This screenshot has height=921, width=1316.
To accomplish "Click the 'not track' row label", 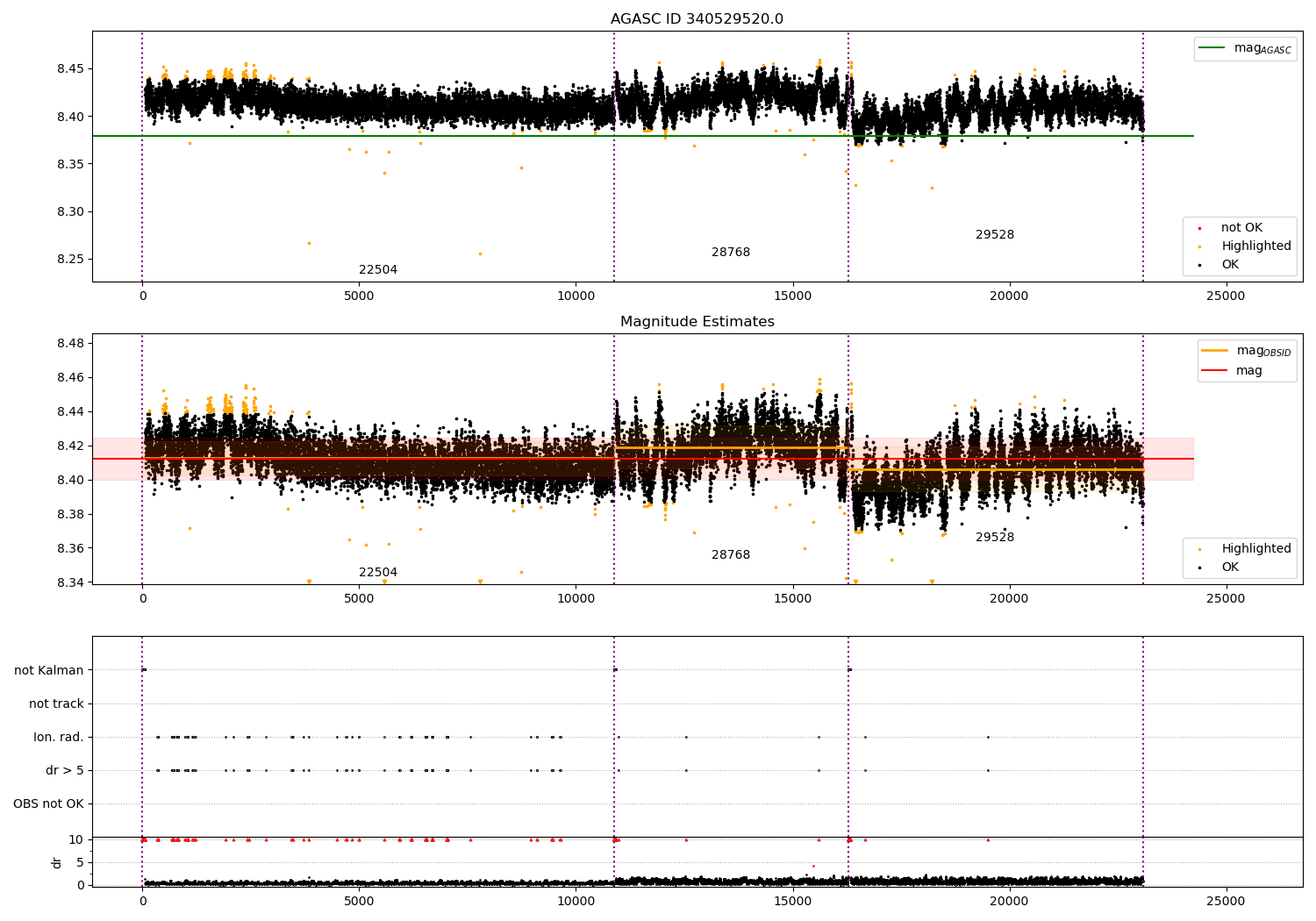I will [x=56, y=703].
